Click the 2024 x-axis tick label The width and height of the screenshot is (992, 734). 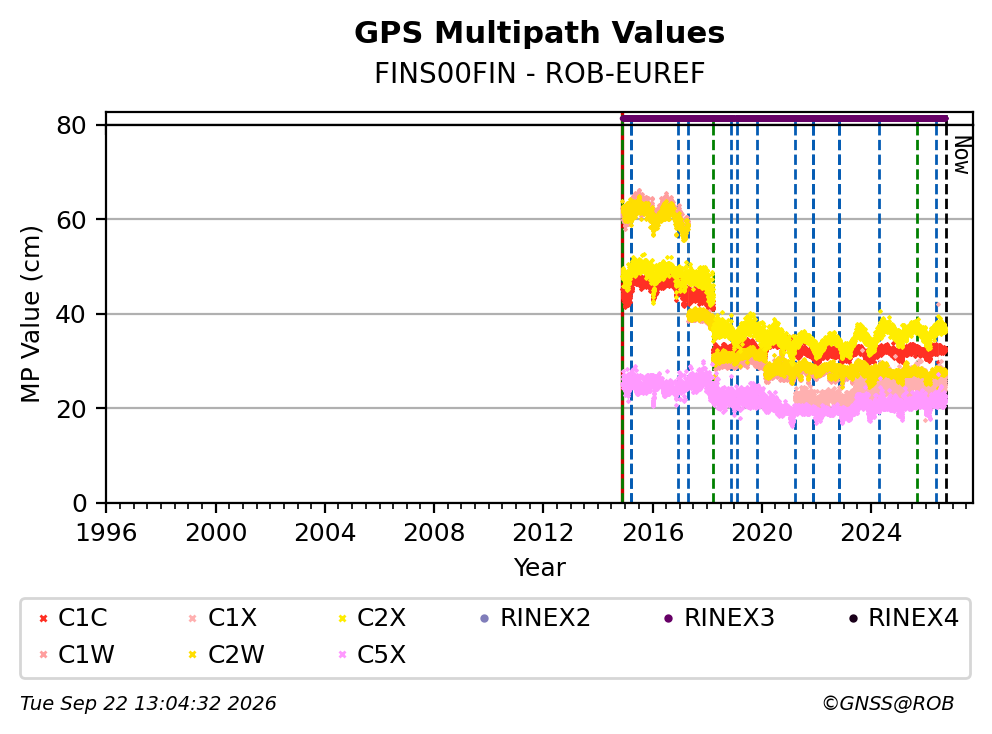[871, 533]
